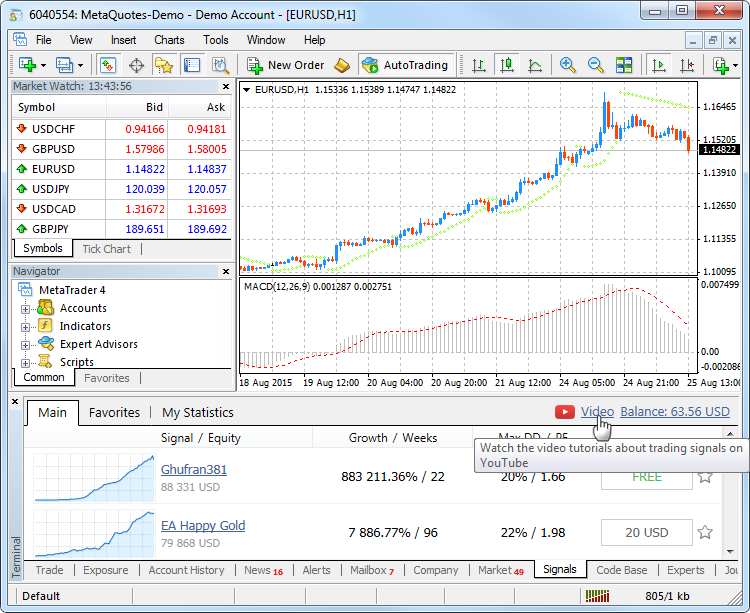Click the 20 USD subscribe button
The height and width of the screenshot is (613, 750).
646,532
